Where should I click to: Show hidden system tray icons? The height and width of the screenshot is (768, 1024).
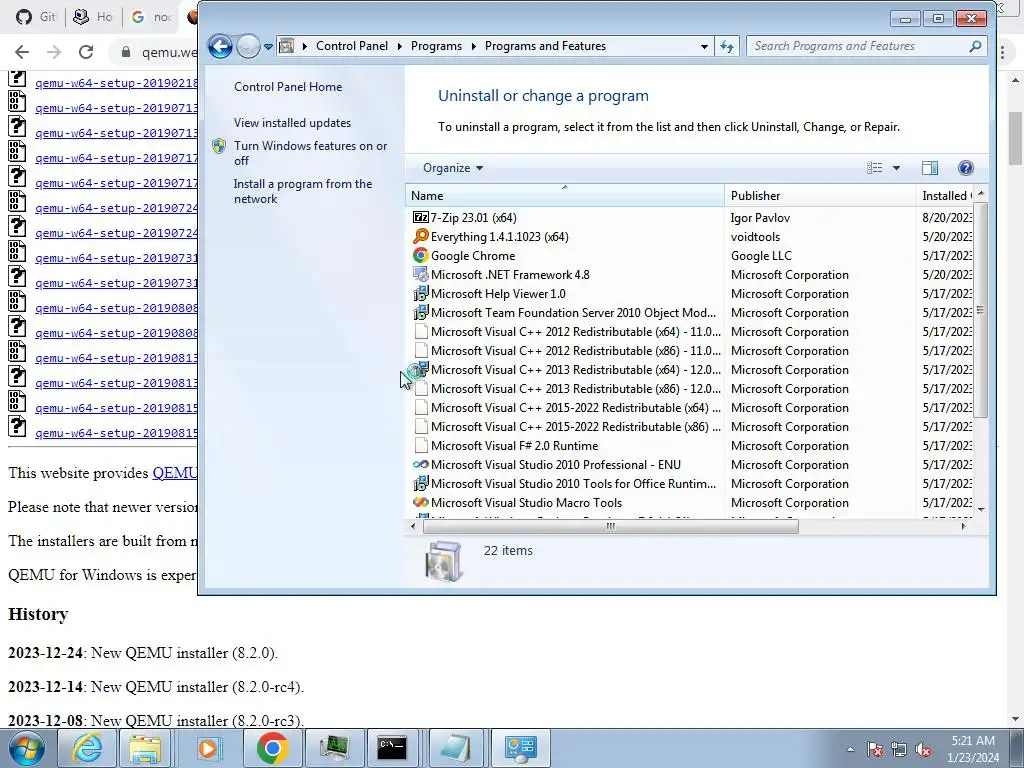point(850,749)
